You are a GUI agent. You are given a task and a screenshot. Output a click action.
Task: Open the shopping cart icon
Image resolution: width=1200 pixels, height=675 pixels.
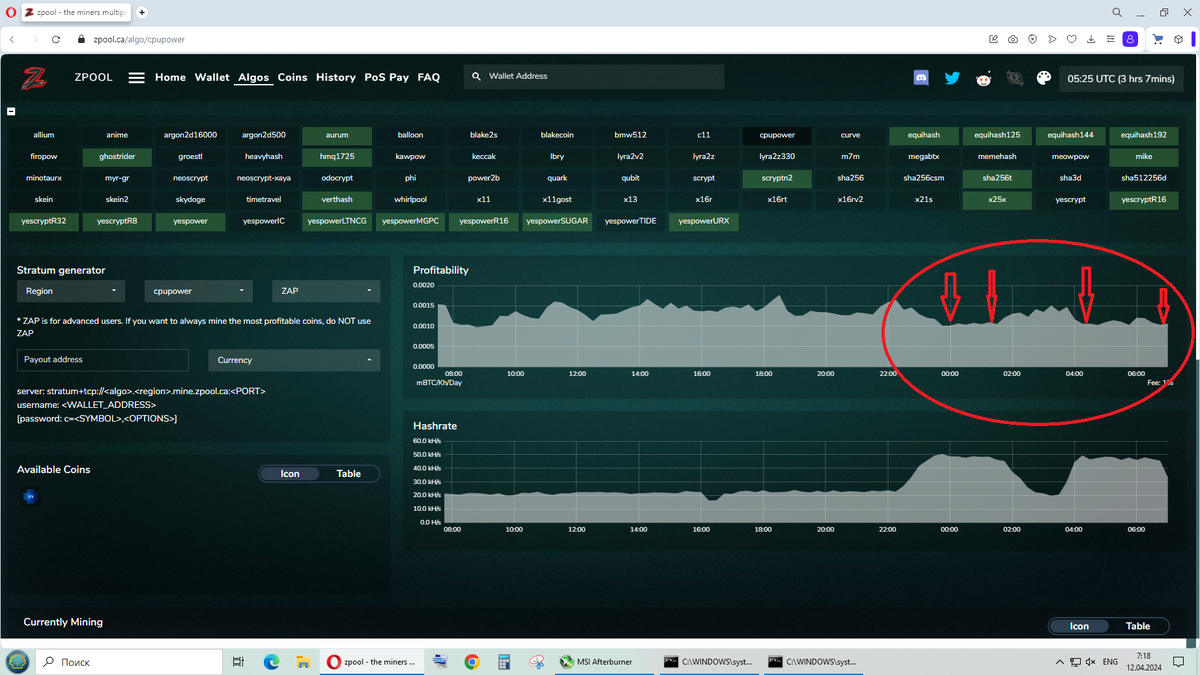click(x=1158, y=39)
